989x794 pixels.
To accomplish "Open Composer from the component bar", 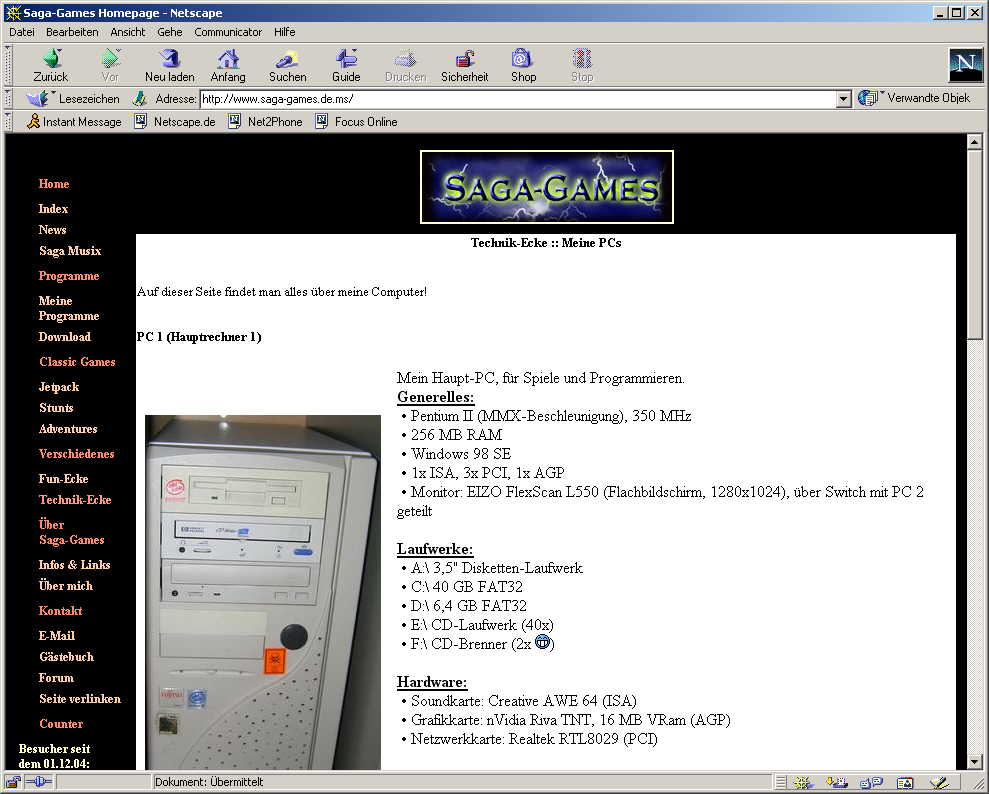I will (x=939, y=783).
